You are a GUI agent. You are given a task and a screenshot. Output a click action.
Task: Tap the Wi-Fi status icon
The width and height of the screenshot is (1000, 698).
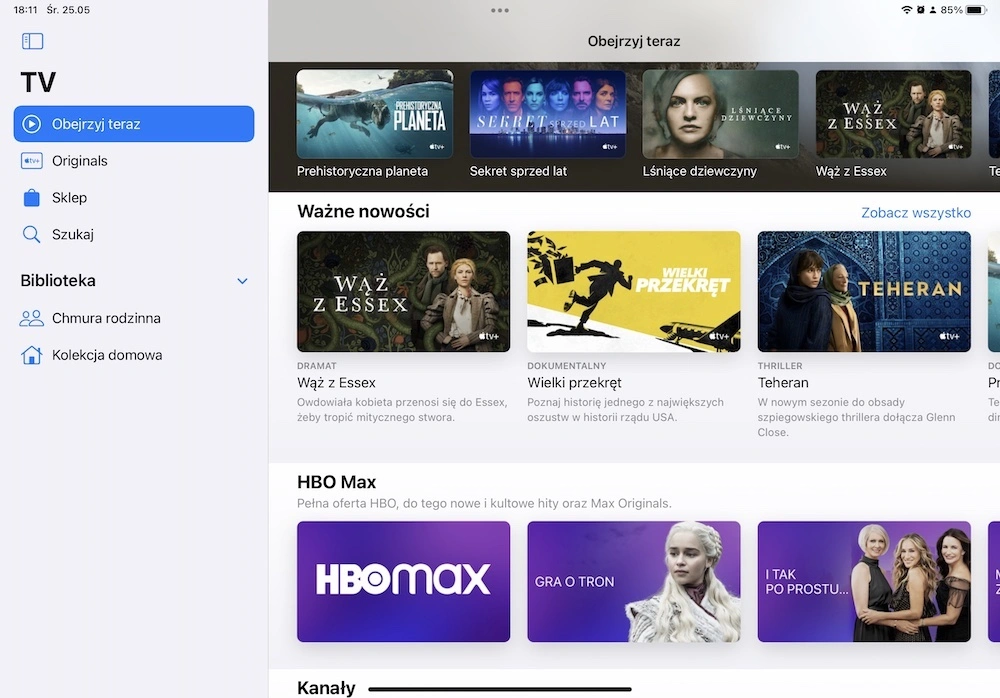906,10
